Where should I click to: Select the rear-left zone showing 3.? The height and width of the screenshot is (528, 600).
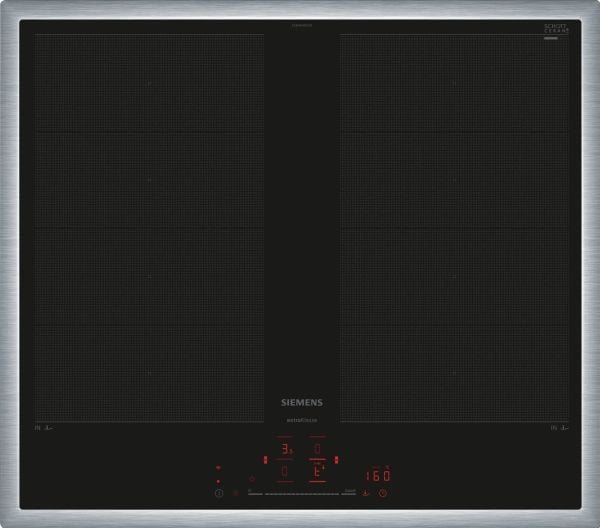click(x=285, y=449)
